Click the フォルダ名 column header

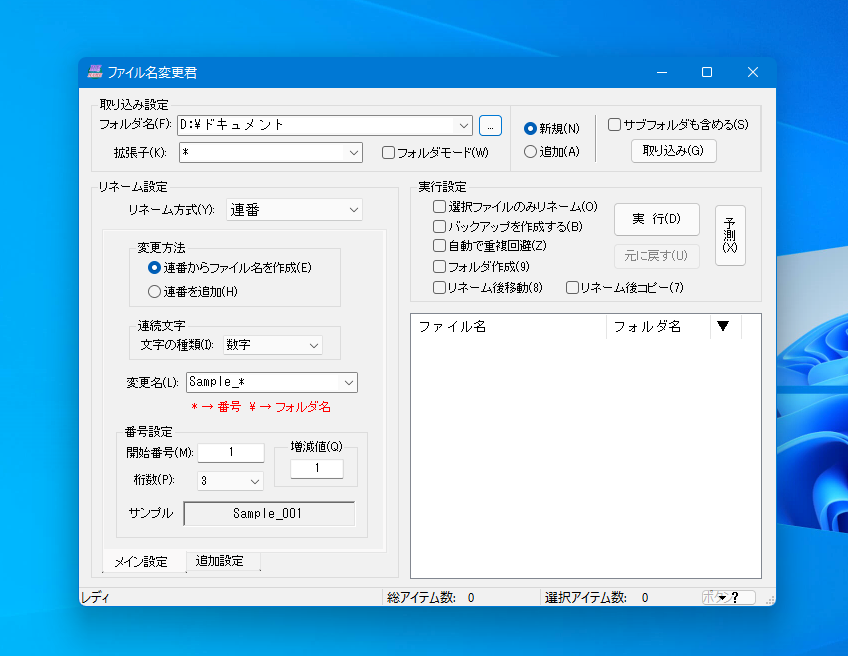tap(658, 326)
